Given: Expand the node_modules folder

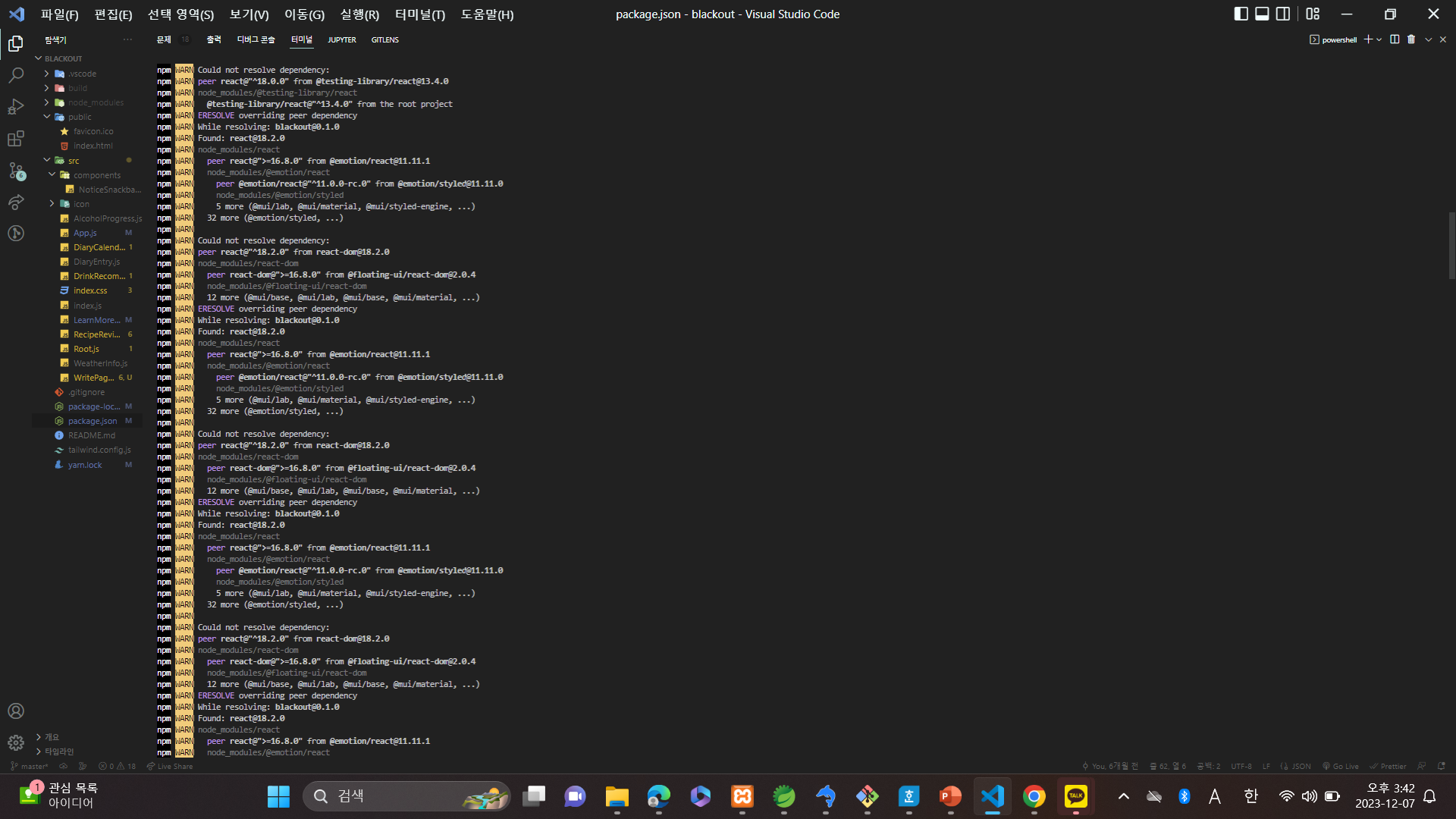Looking at the screenshot, I should pos(95,102).
